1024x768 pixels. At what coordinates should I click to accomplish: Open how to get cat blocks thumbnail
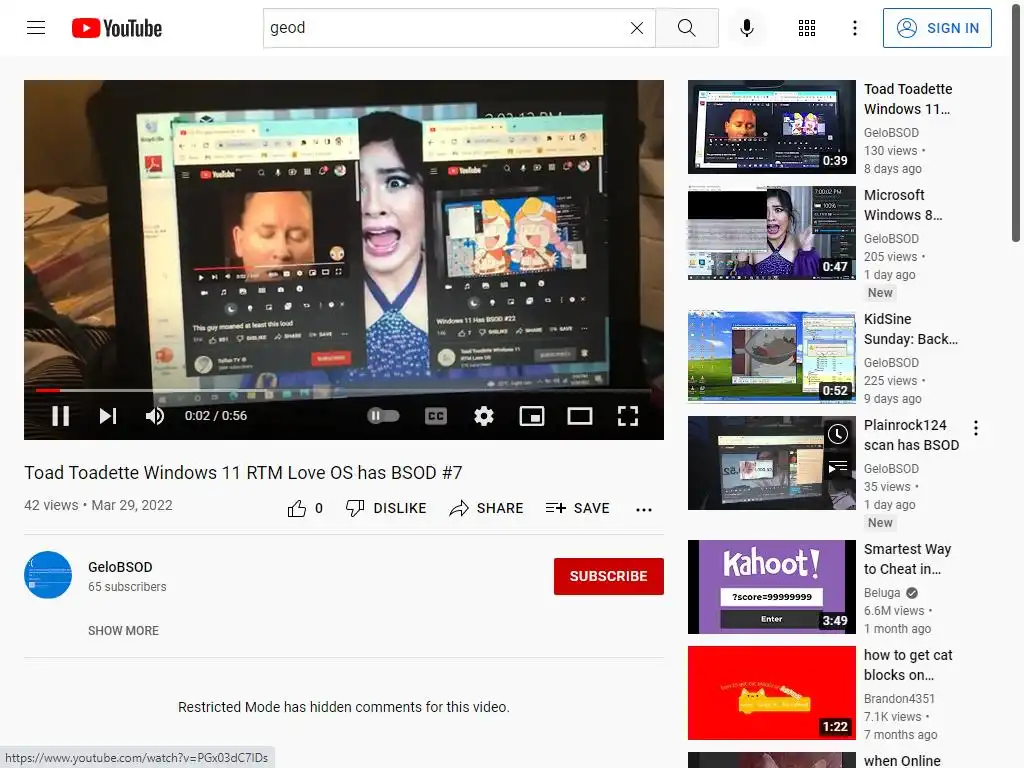point(771,692)
